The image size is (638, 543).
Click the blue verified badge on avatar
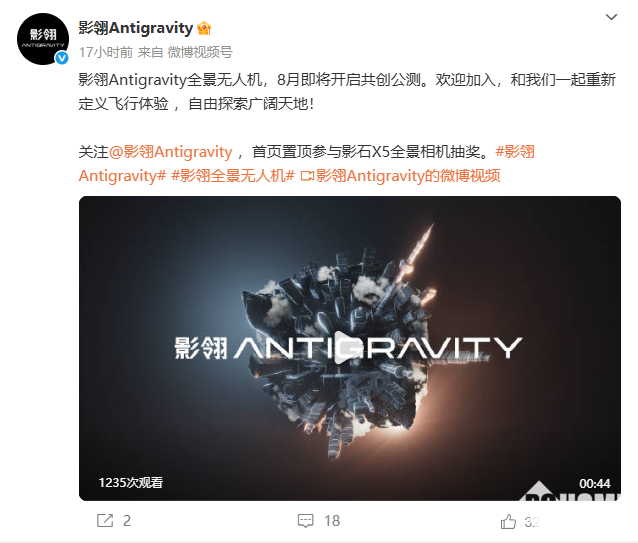tap(62, 58)
